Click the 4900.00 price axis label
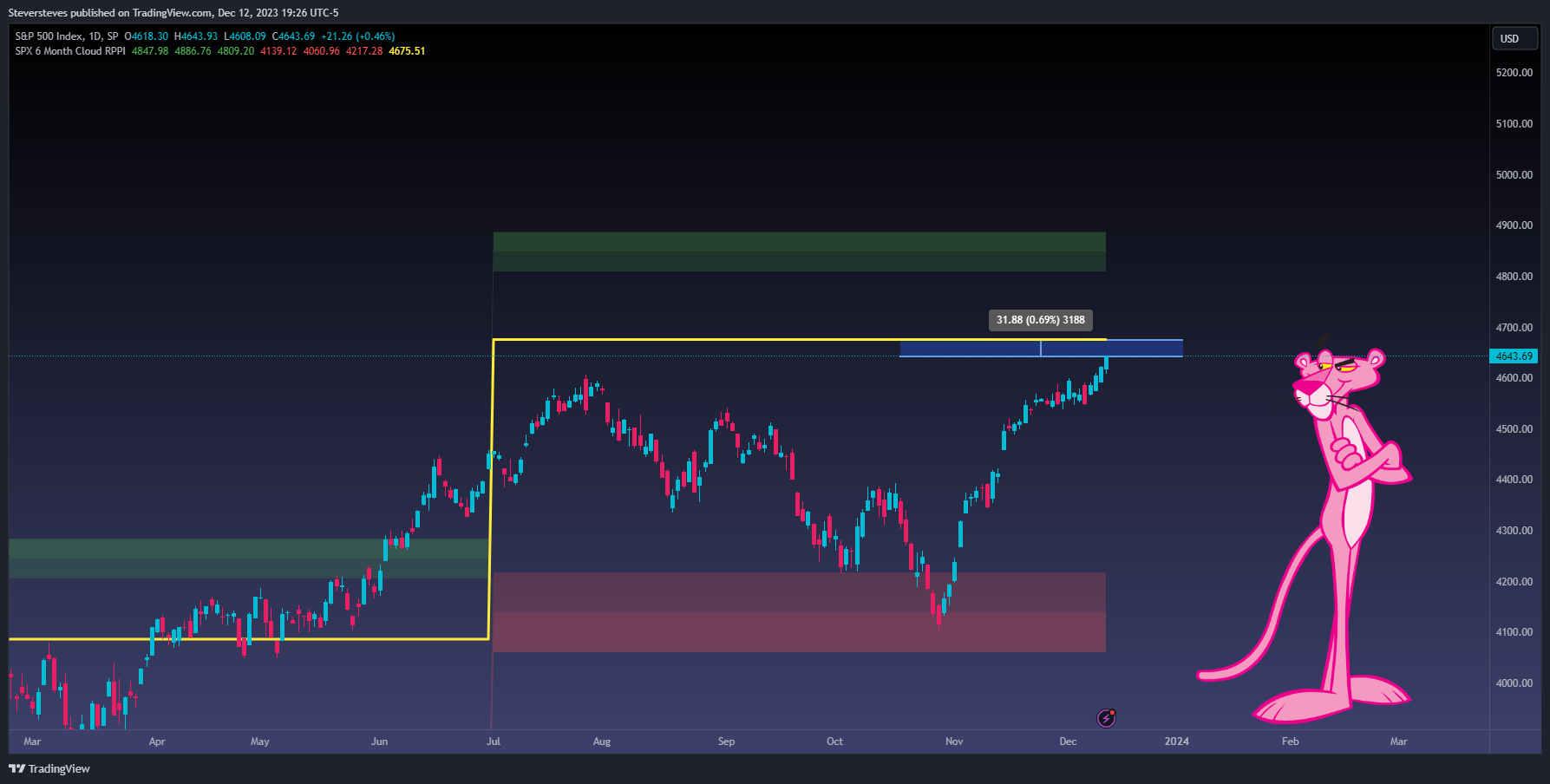The width and height of the screenshot is (1550, 784). [x=1514, y=225]
